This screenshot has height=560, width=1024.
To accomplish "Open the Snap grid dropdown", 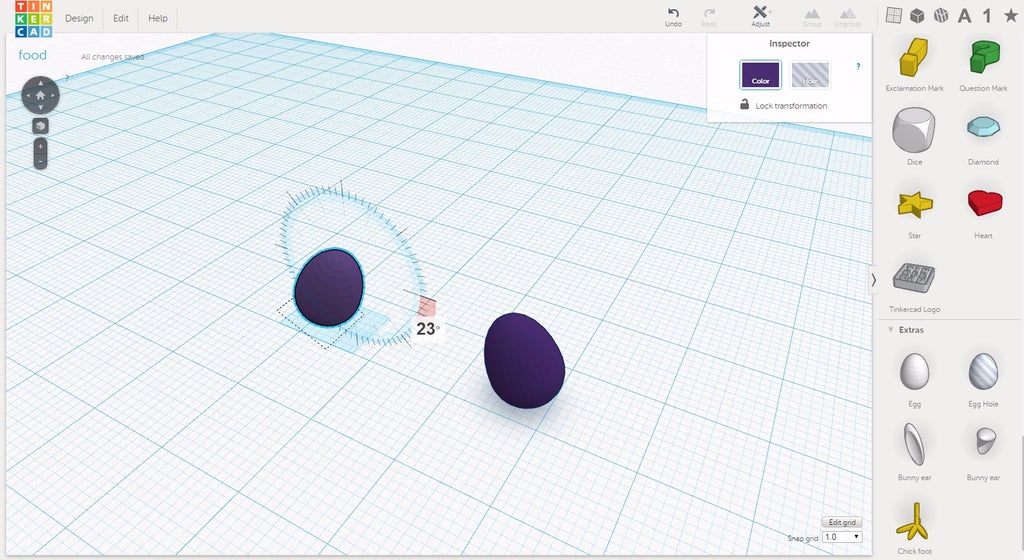I will (842, 537).
